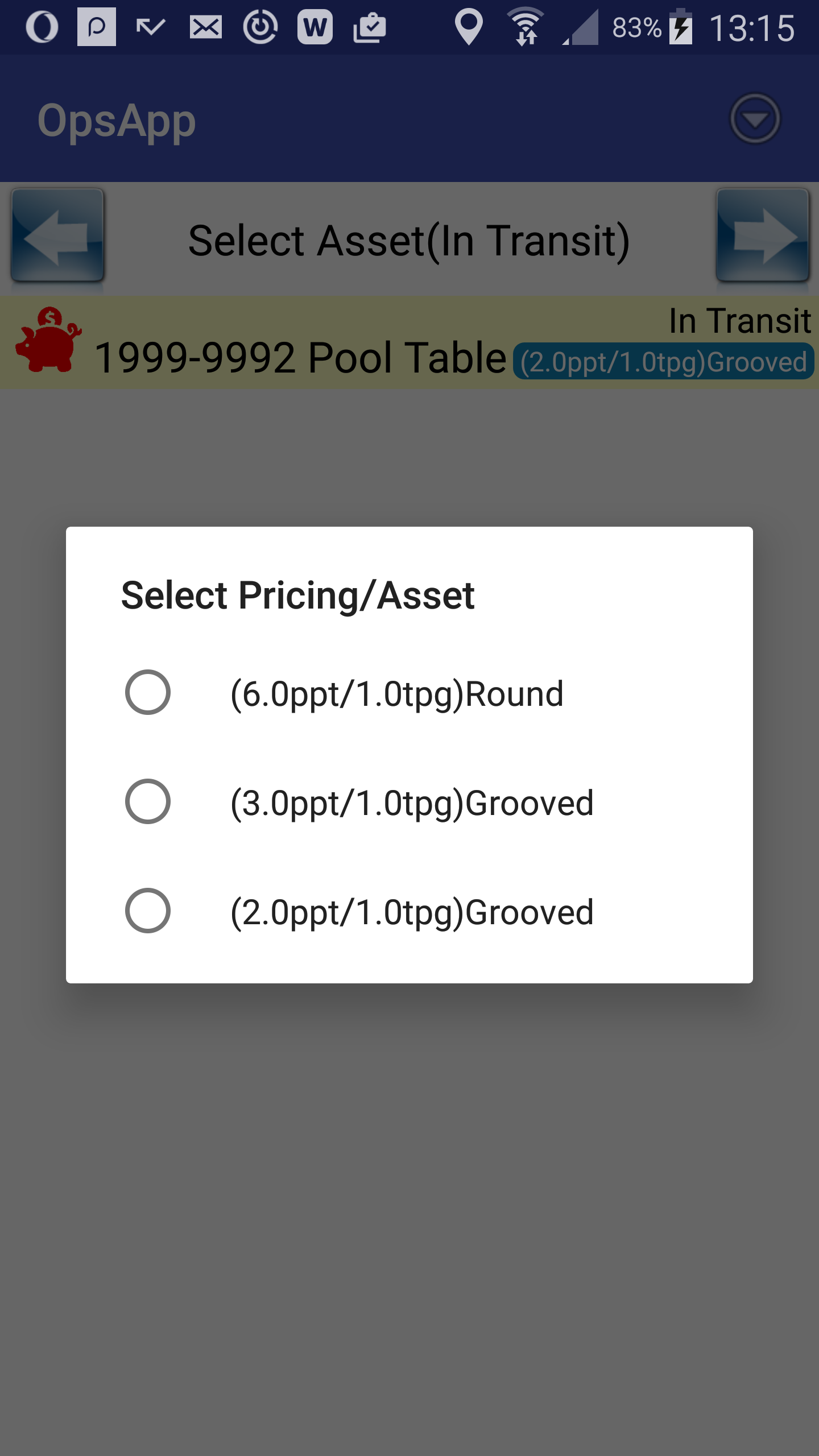Viewport: 819px width, 1456px height.
Task: Tap the 1999-9992 Pool Table asset row
Action: (x=409, y=342)
